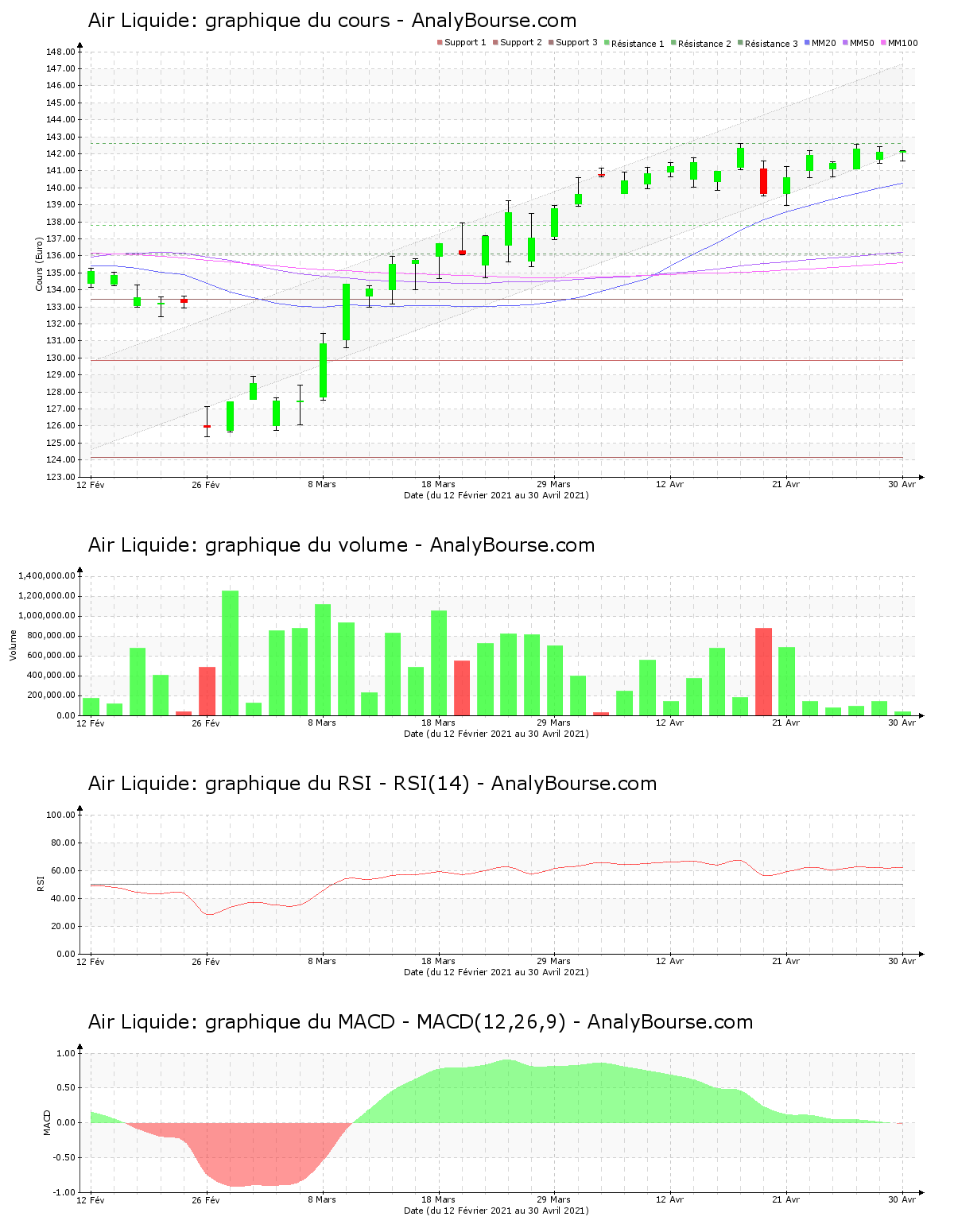
Task: Click '30 Avr' under the MACD chart
Action: (902, 1199)
